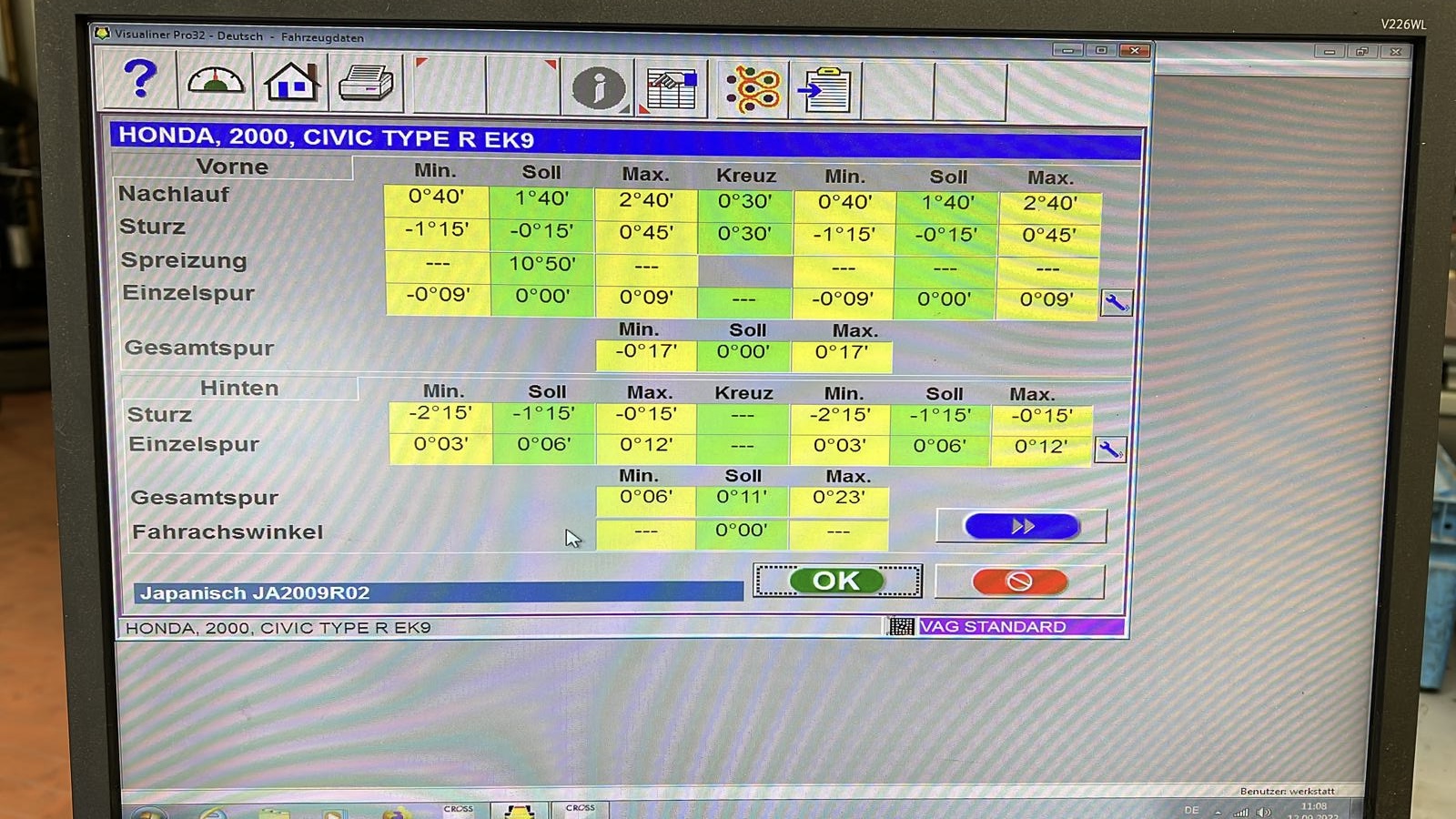Open the wrench icon beside rear Einzelspur row
The height and width of the screenshot is (819, 1456).
(x=1109, y=450)
